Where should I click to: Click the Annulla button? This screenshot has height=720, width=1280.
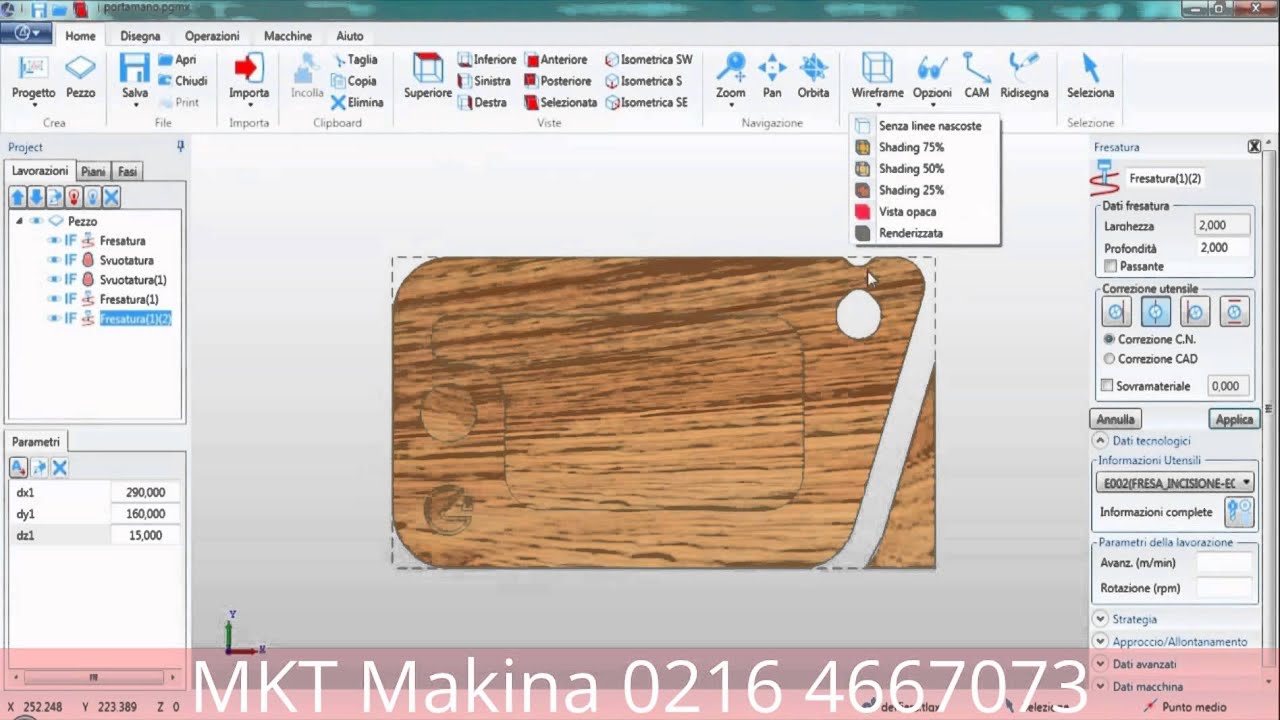click(x=1115, y=419)
